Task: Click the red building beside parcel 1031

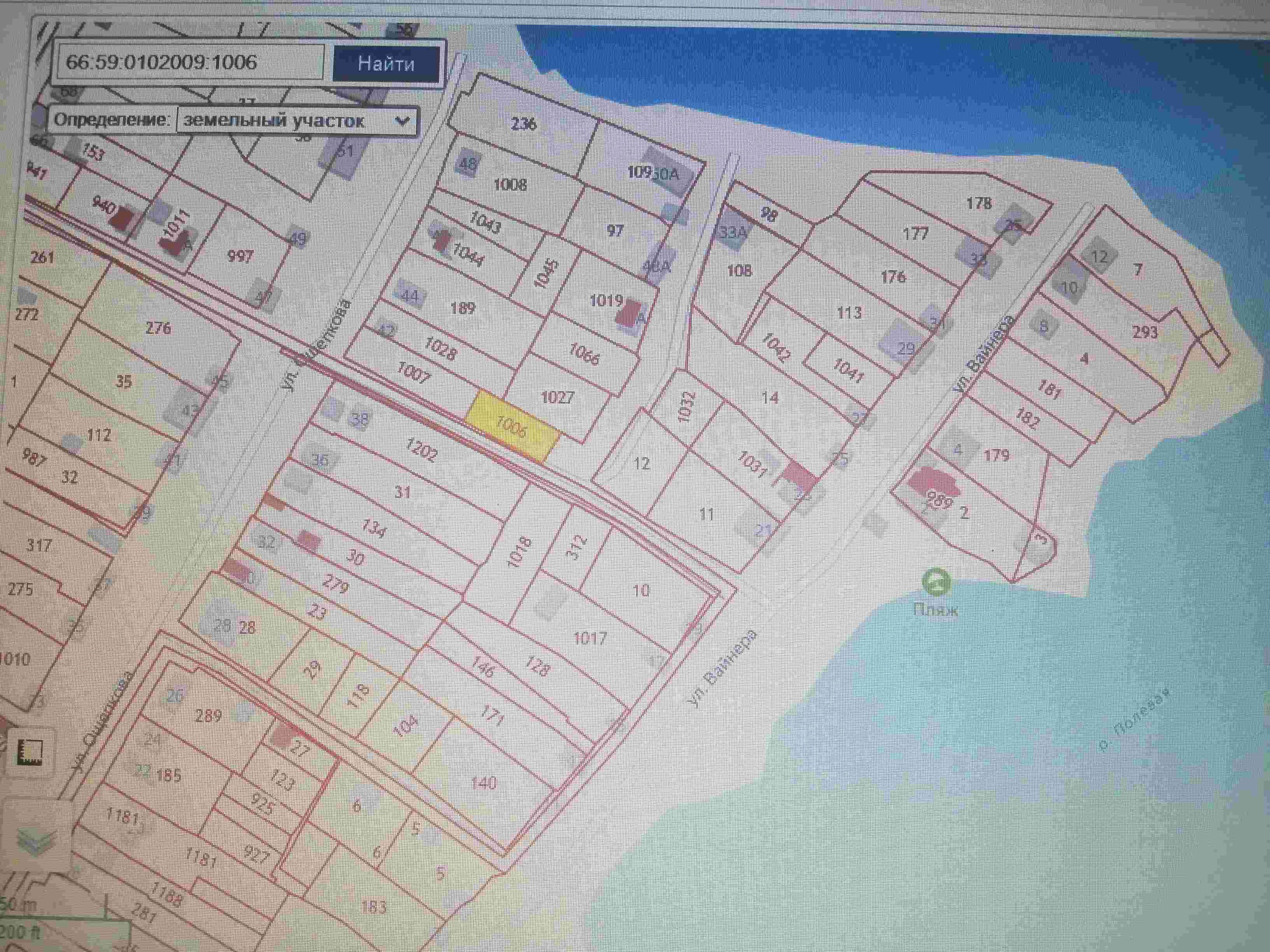Action: coord(800,476)
